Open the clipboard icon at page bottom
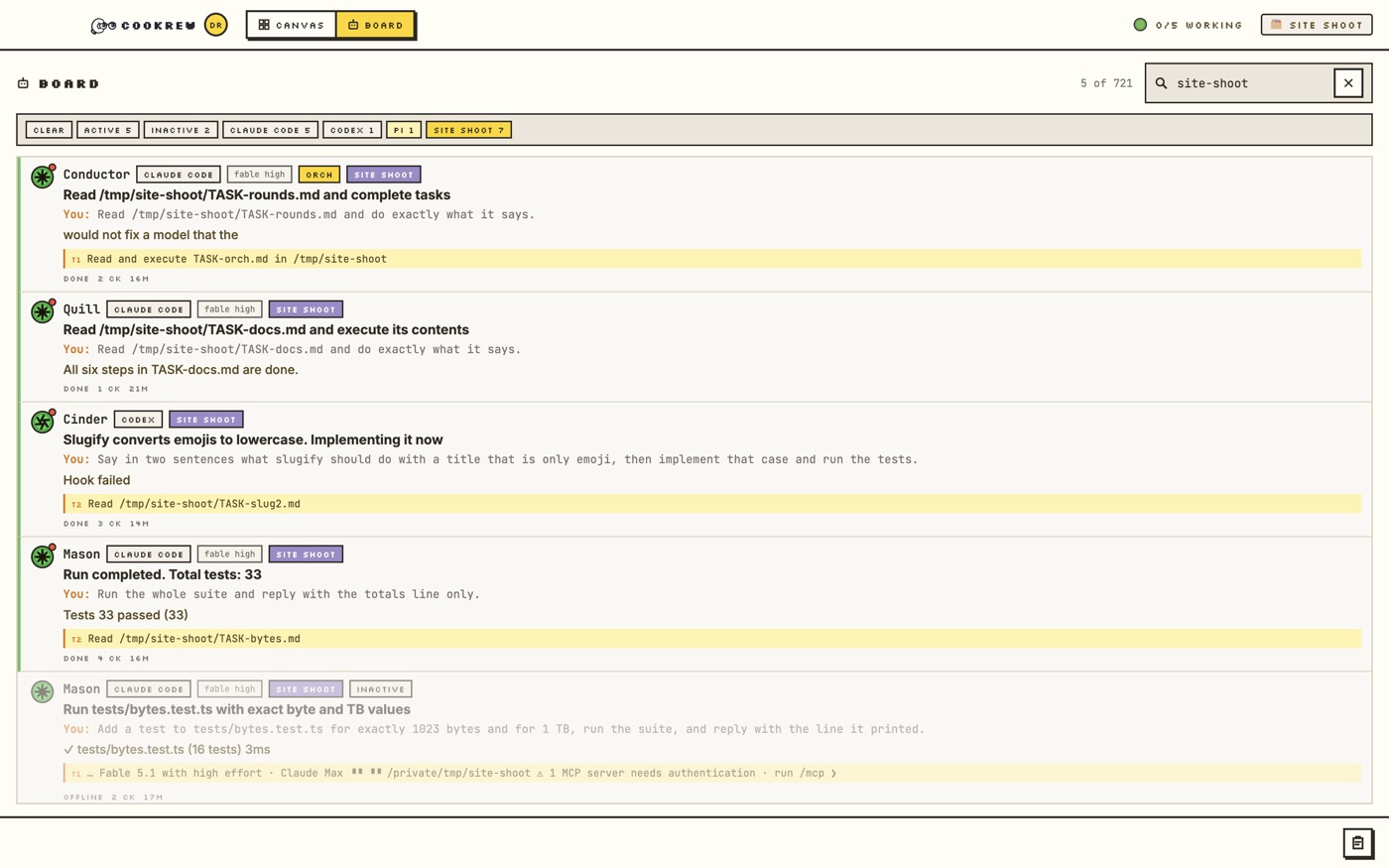The height and width of the screenshot is (868, 1389). [x=1358, y=843]
